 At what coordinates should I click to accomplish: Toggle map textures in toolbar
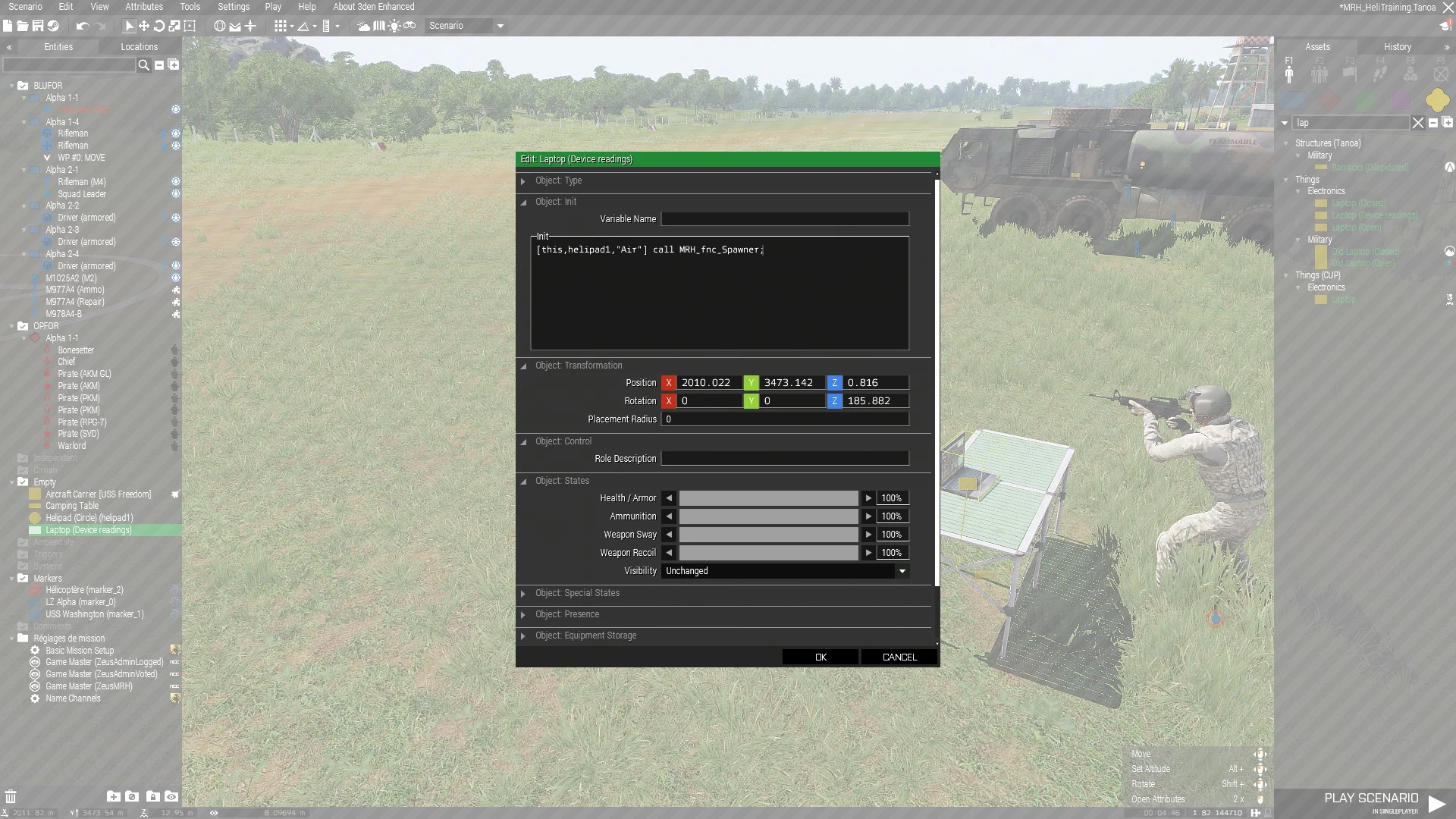pyautogui.click(x=379, y=26)
